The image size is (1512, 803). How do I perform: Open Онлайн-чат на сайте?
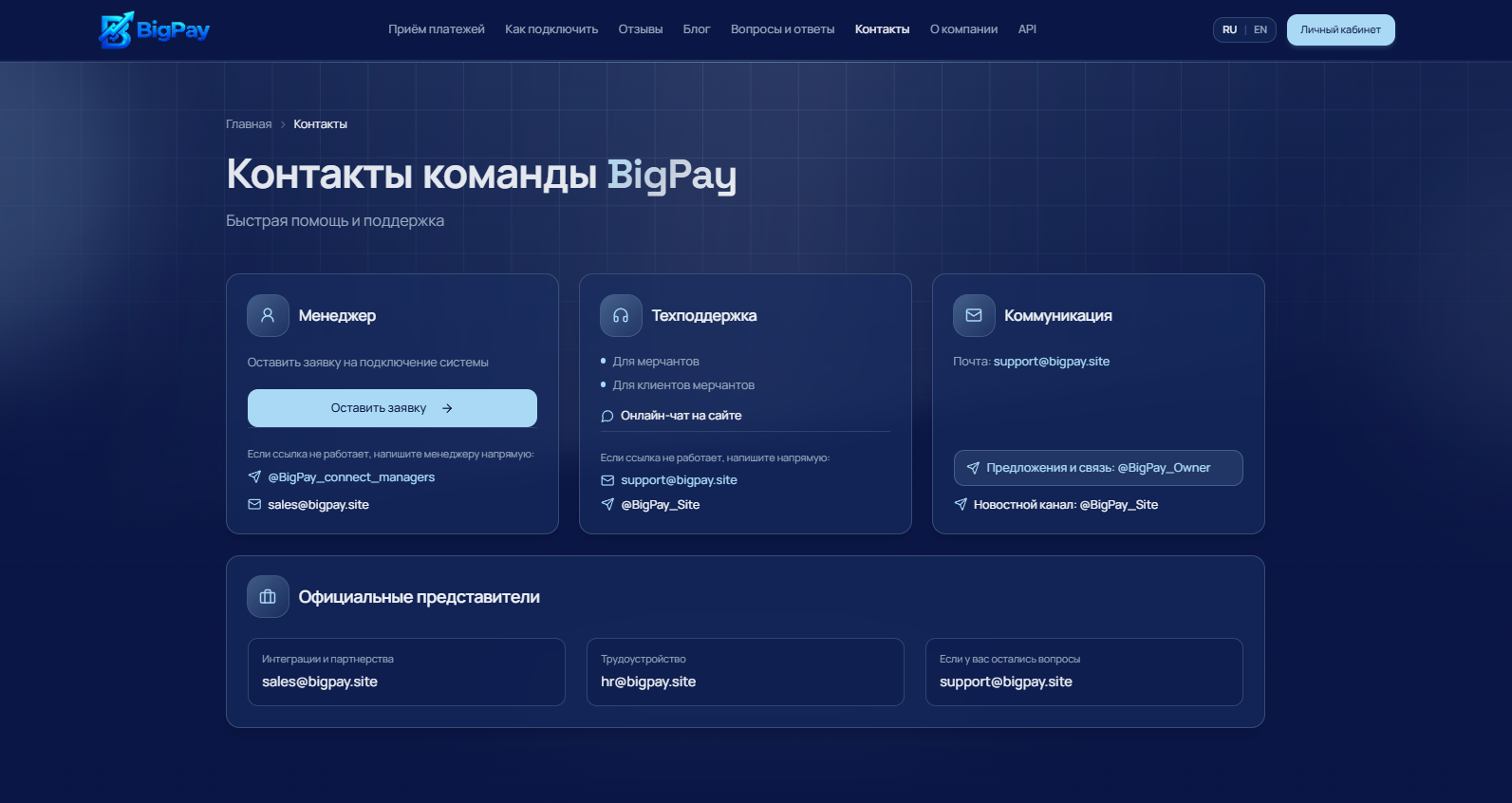pyautogui.click(x=681, y=416)
